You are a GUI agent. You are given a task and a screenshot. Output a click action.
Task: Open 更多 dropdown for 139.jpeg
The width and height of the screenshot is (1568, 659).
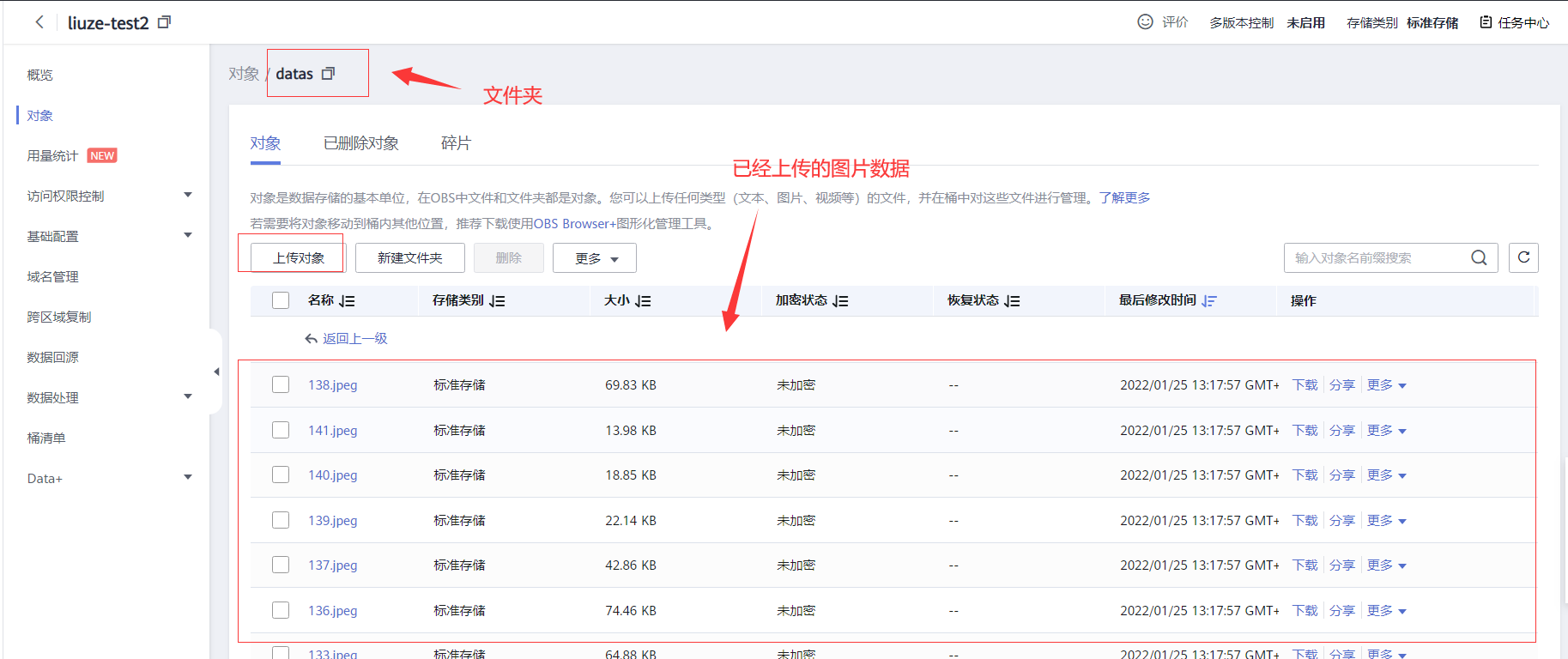click(x=1387, y=521)
